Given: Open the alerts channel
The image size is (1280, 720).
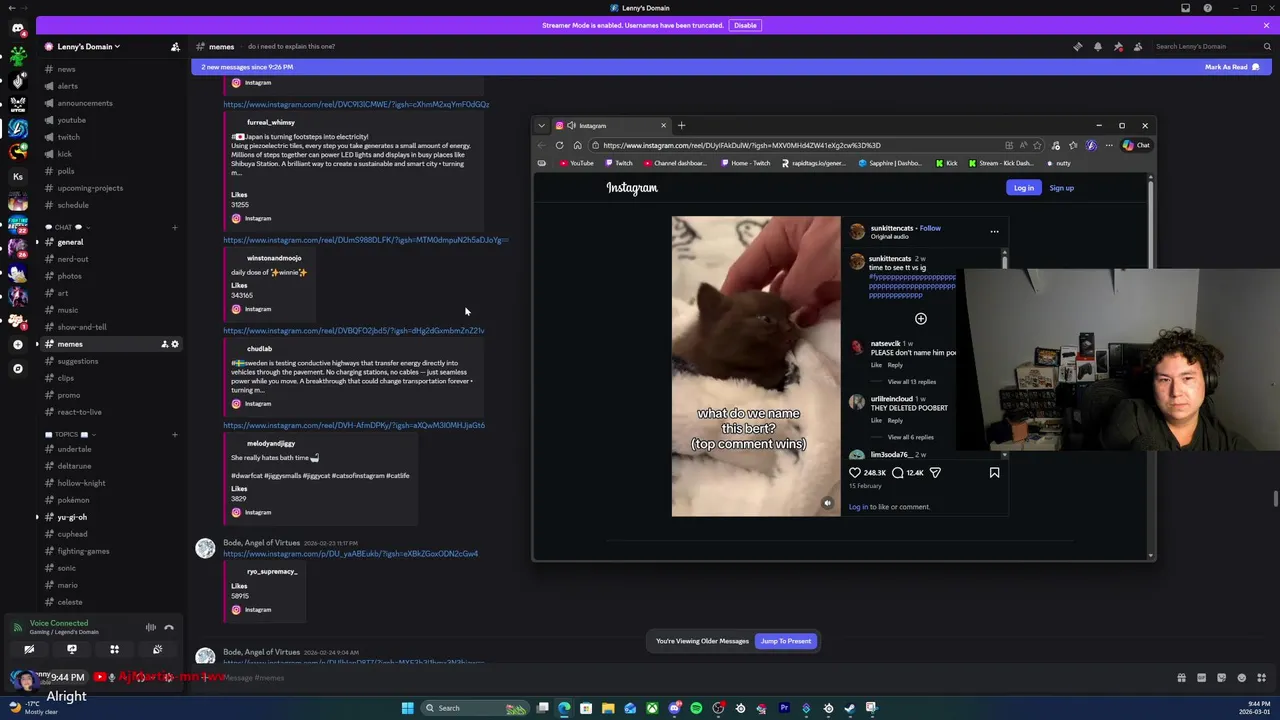Looking at the screenshot, I should (x=67, y=86).
